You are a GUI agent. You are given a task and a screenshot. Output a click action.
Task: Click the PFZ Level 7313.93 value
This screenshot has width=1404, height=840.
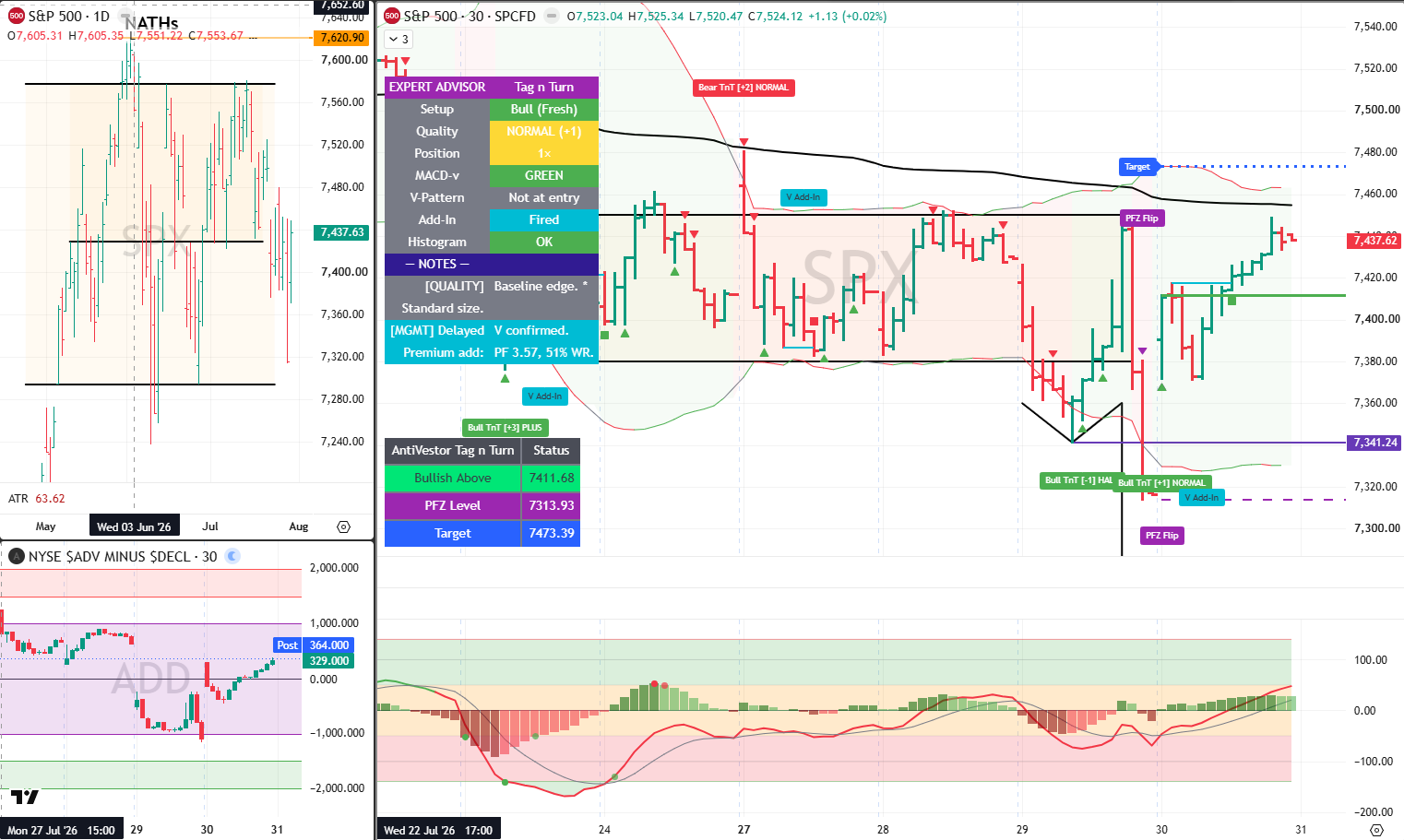[551, 505]
